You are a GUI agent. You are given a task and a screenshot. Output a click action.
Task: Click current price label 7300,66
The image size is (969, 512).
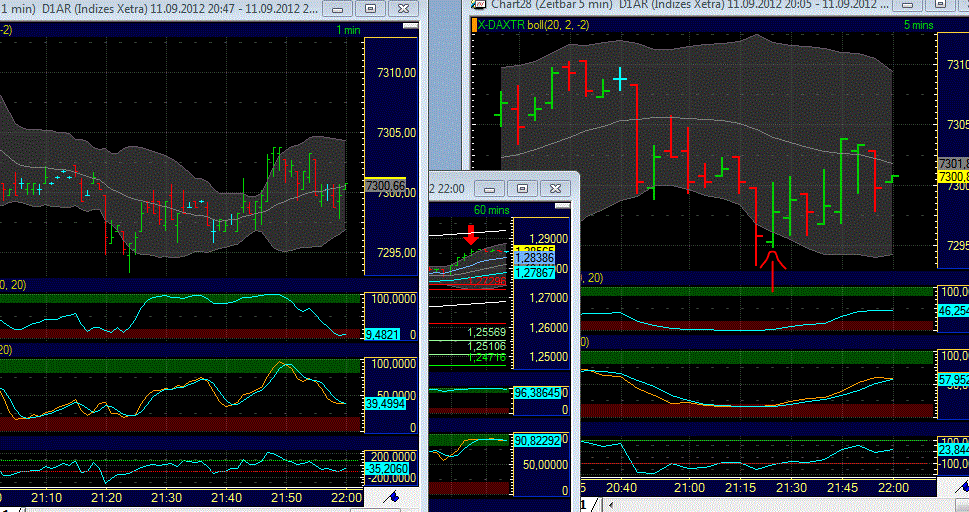click(385, 186)
